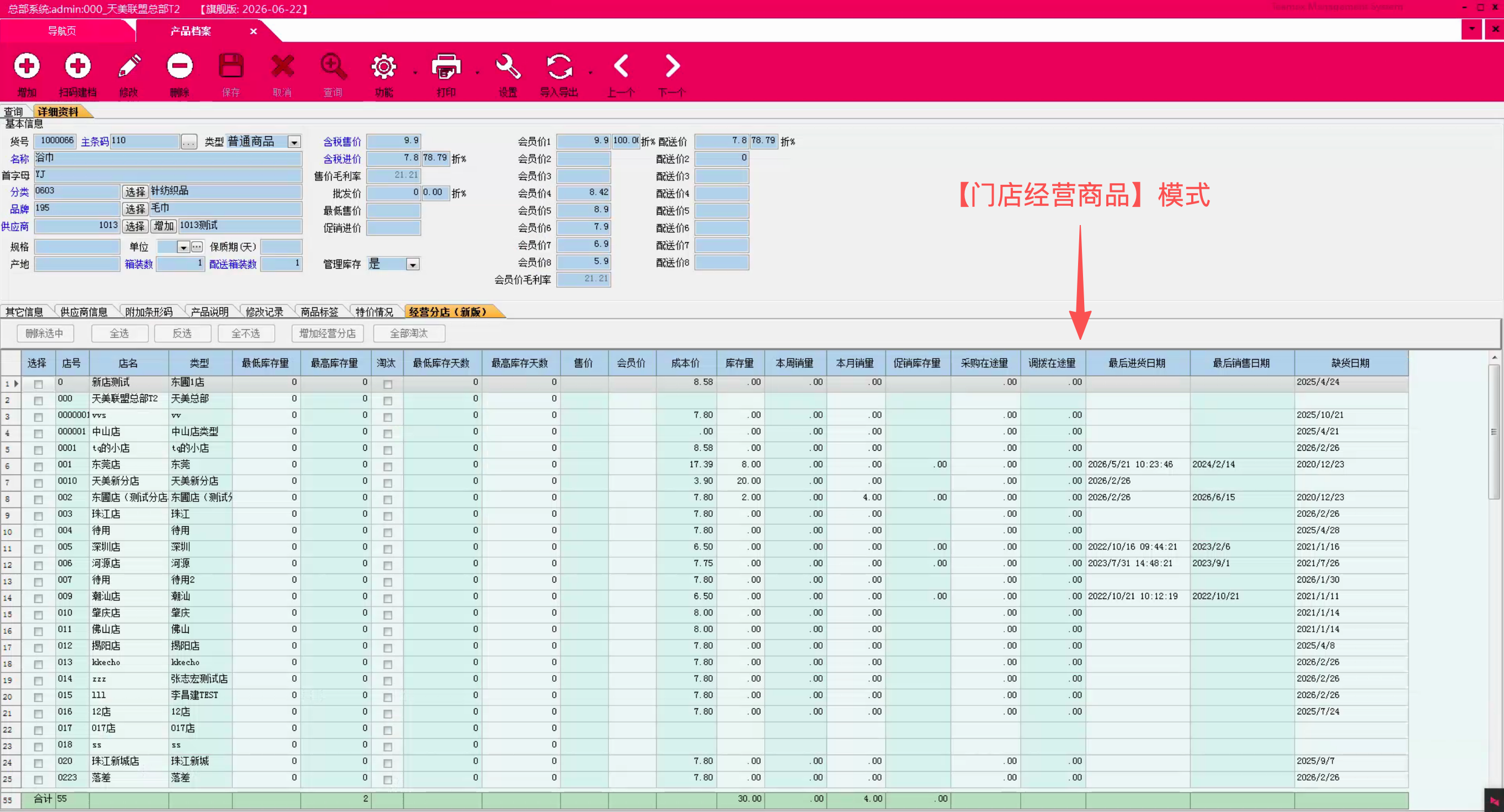Screen dimensions: 1504x812
Task: Tick the 选择 checkbox for 新店测试 row
Action: coord(39,384)
